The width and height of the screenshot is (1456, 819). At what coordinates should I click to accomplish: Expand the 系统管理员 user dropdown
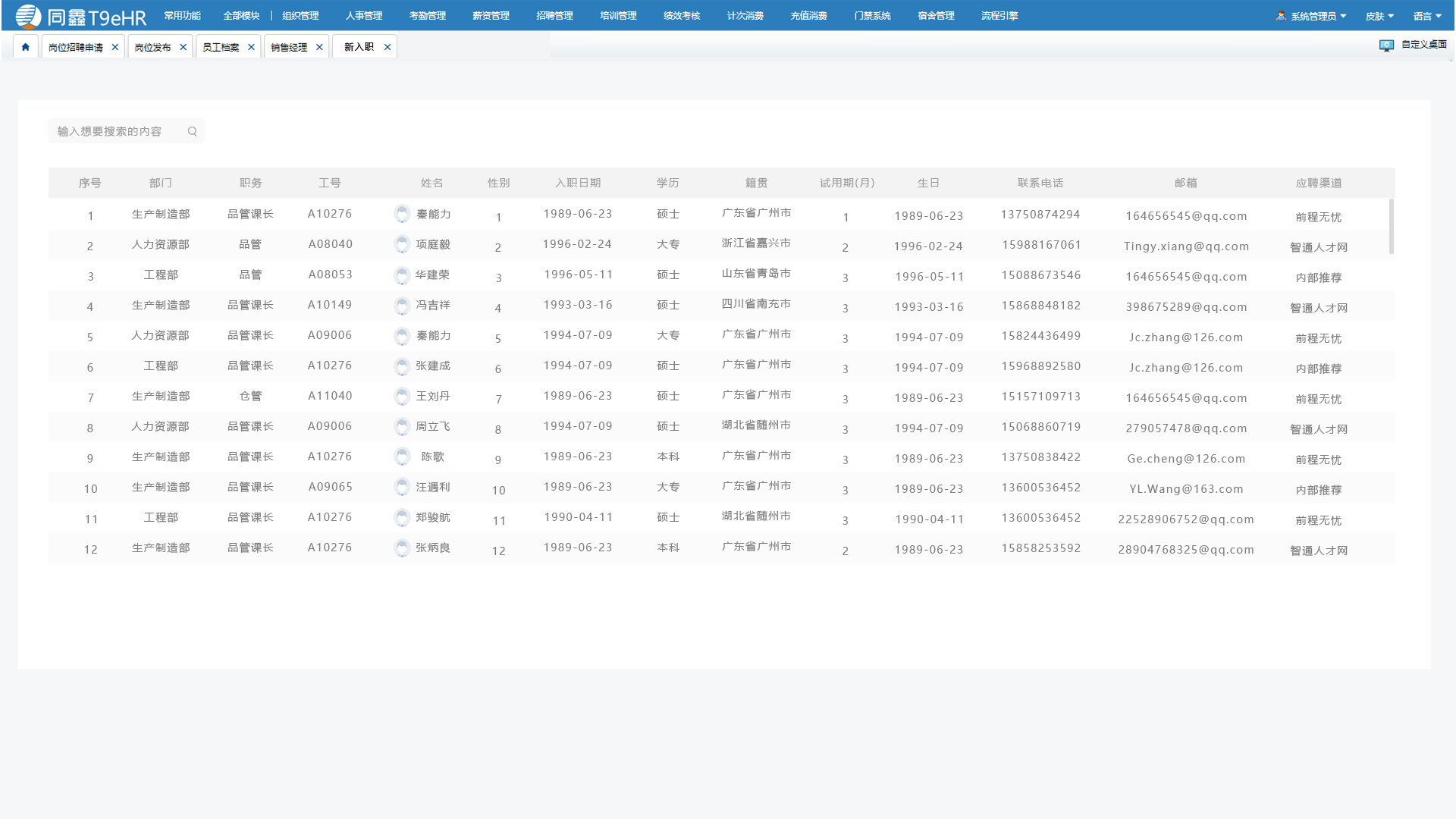(1311, 16)
